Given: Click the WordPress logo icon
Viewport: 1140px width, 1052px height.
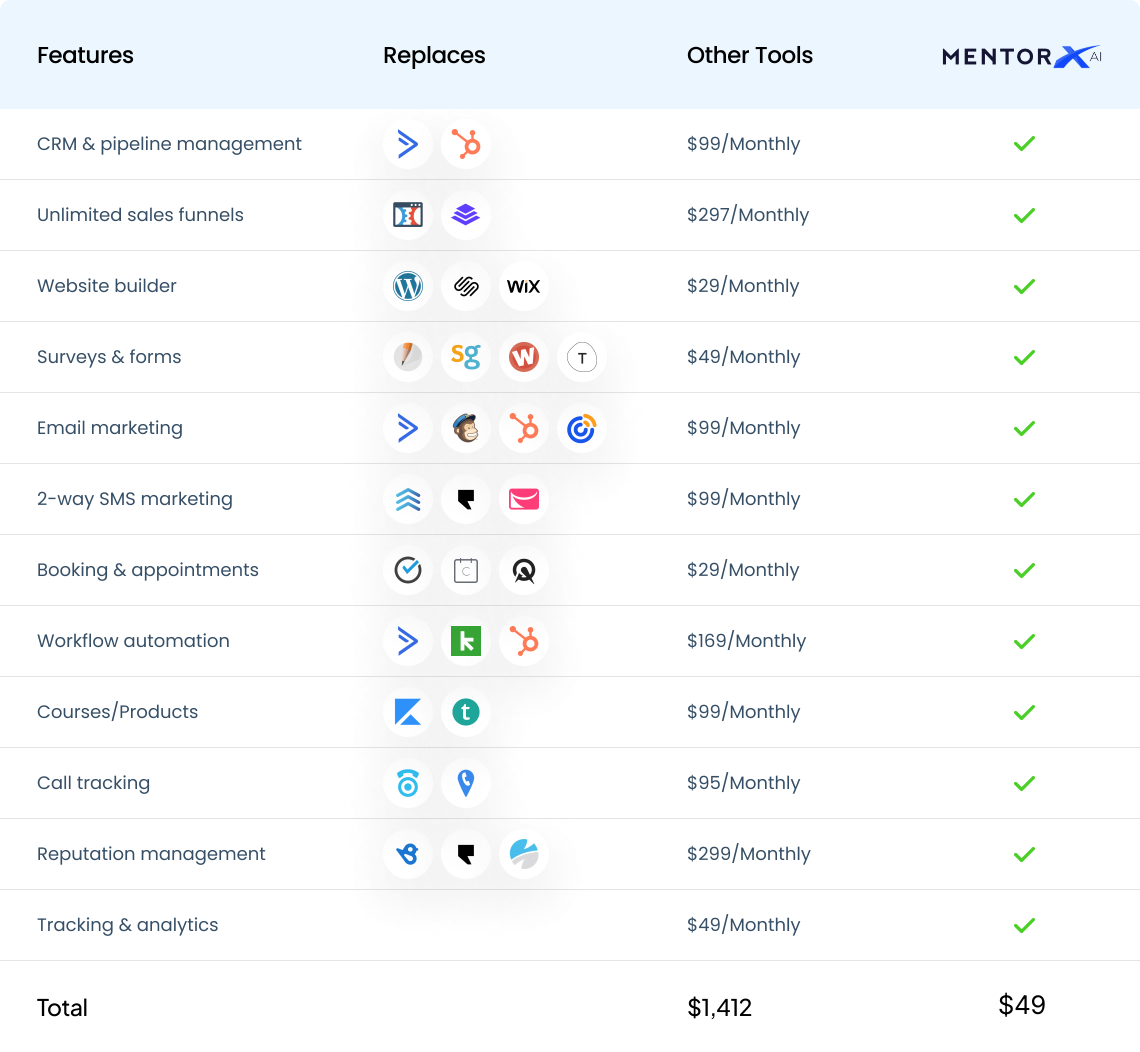Looking at the screenshot, I should click(x=408, y=286).
